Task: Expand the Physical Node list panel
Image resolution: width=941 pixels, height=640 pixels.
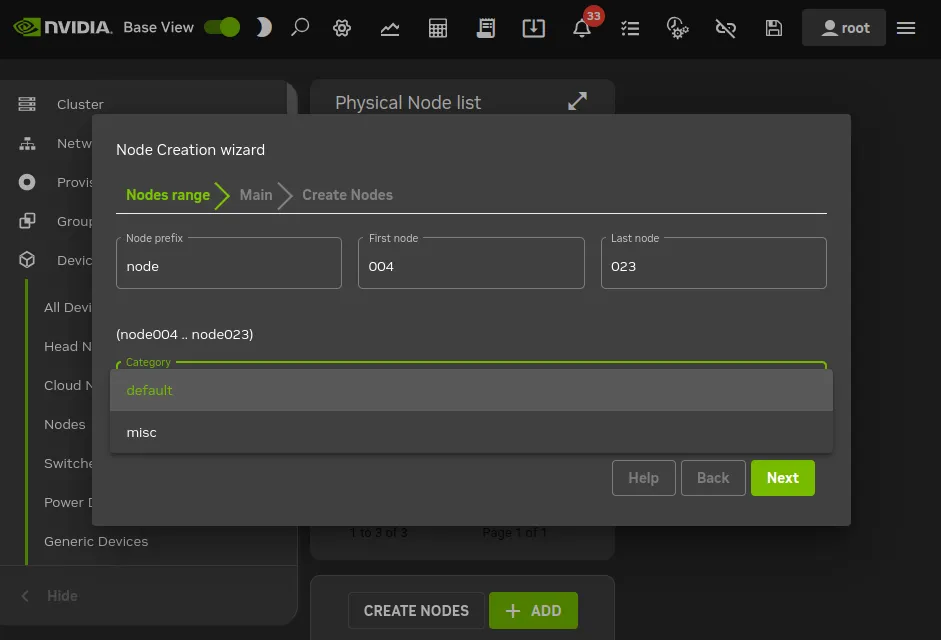Action: click(x=577, y=101)
